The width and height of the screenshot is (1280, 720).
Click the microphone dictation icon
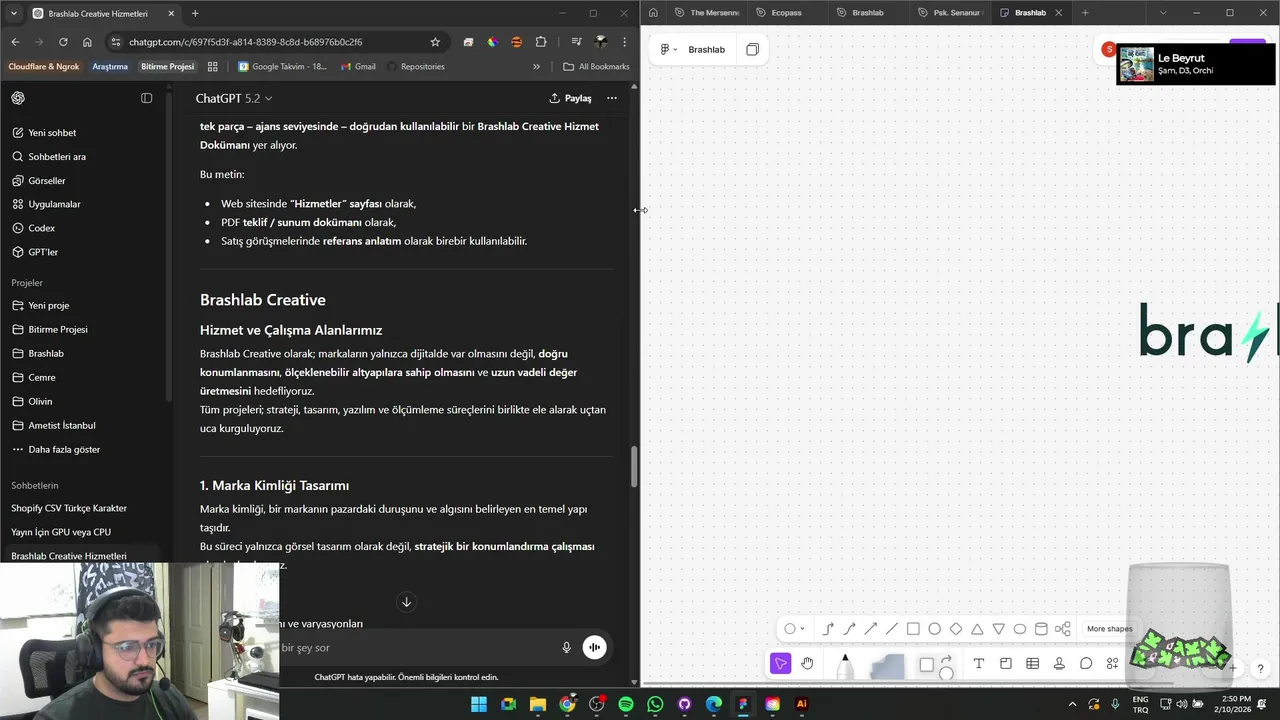tap(566, 648)
